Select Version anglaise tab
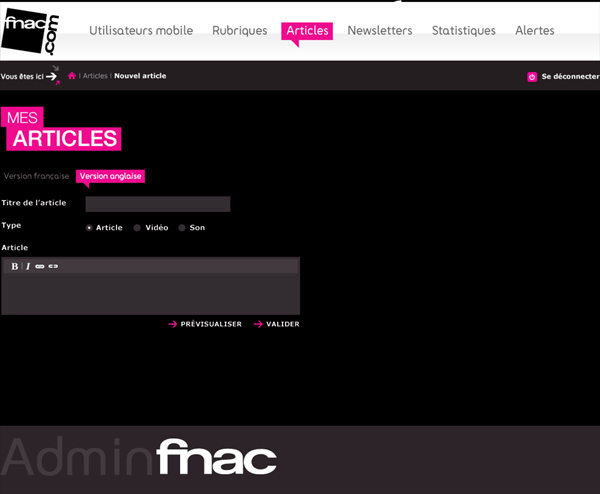The height and width of the screenshot is (494, 600). tap(110, 176)
